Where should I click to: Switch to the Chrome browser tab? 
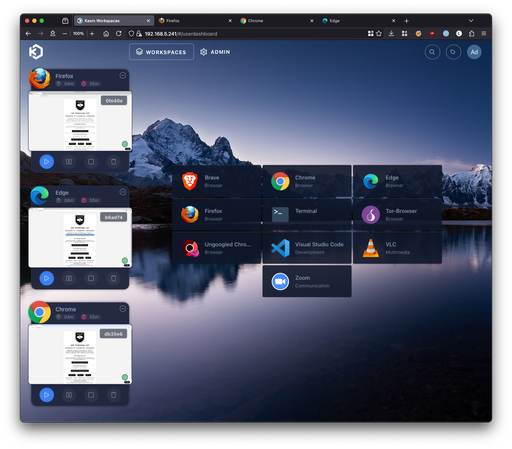(x=276, y=21)
